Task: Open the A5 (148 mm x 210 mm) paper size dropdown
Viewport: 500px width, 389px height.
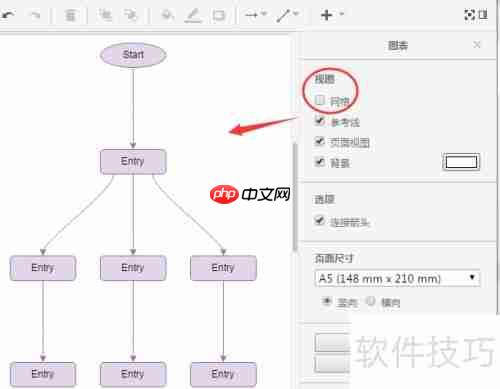Action: [x=397, y=278]
